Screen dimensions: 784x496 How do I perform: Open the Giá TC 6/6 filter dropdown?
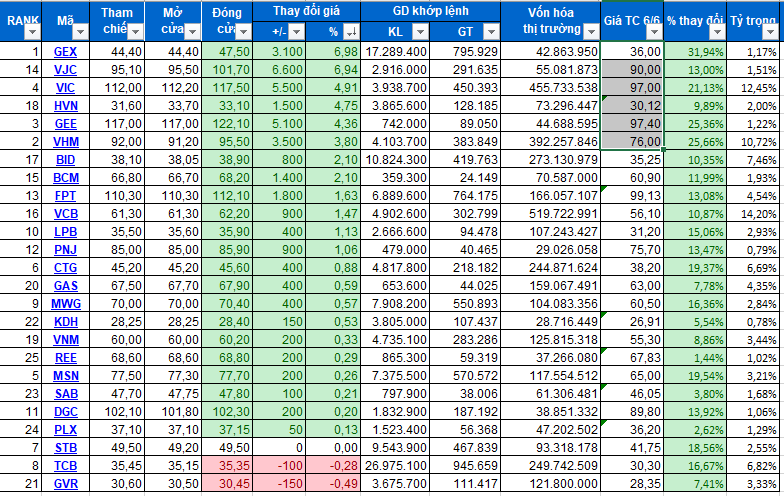[x=654, y=32]
